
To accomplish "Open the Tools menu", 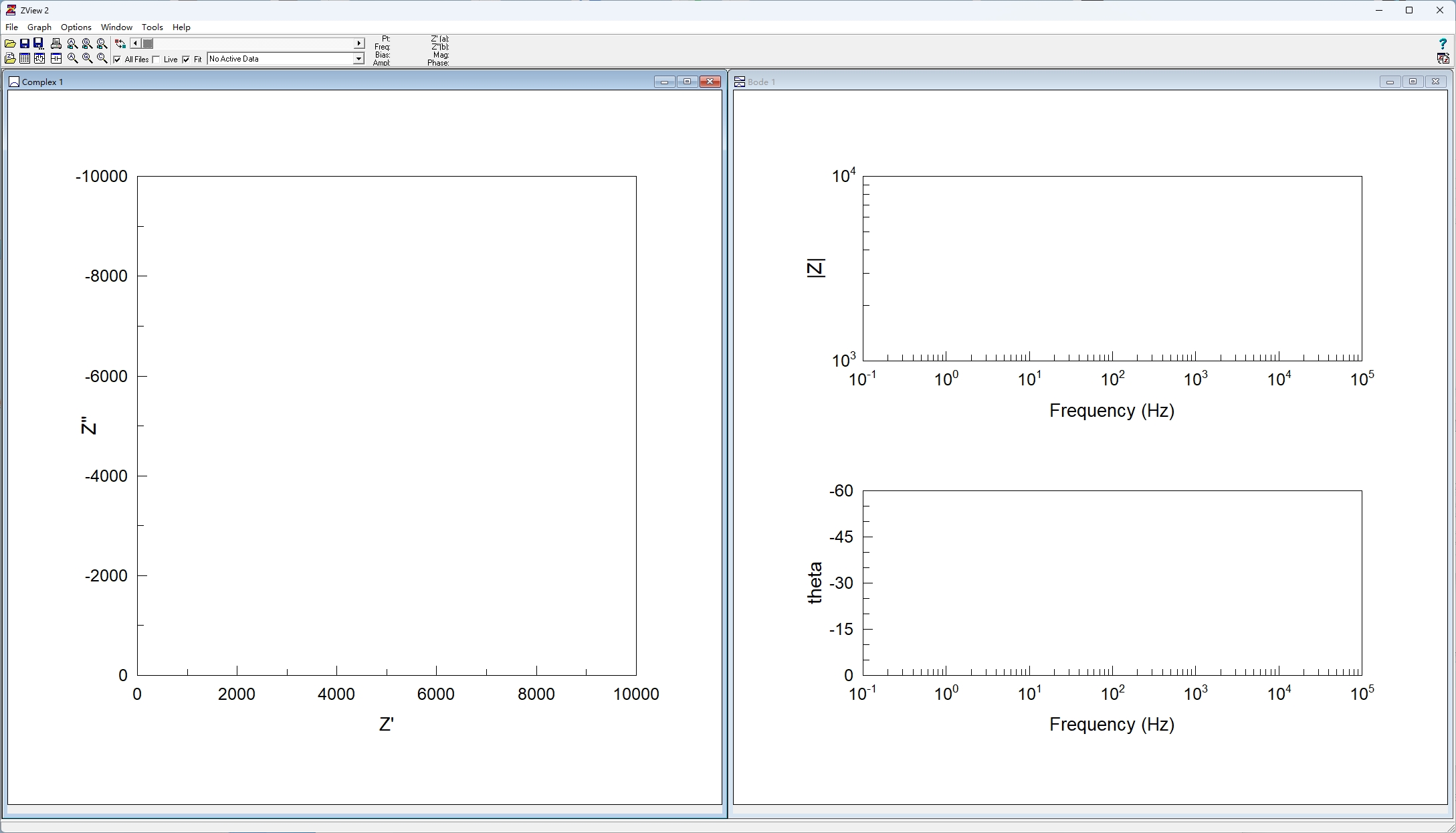I will click(152, 27).
